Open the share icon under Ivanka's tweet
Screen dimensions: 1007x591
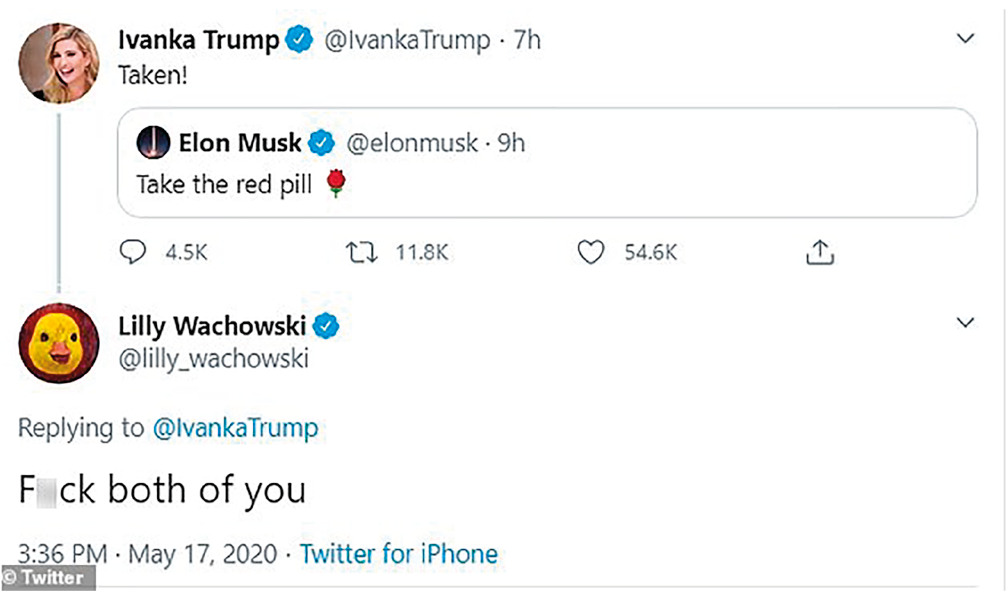819,253
